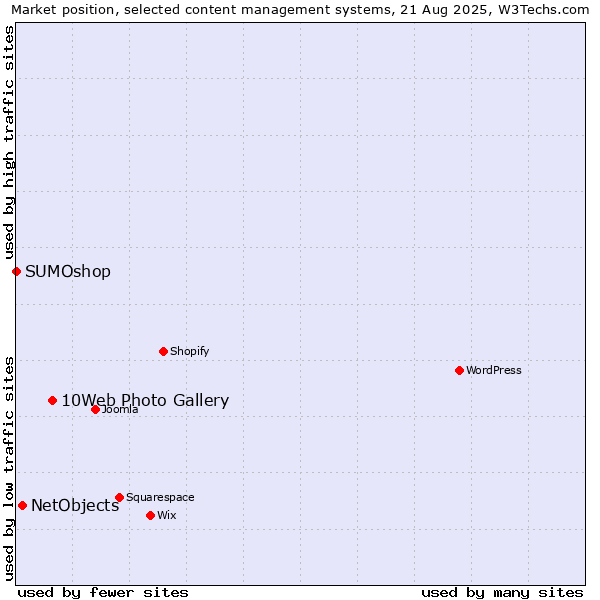600x600 pixels.
Task: Select the 10Web Photo Gallery data point
Action: tap(53, 401)
